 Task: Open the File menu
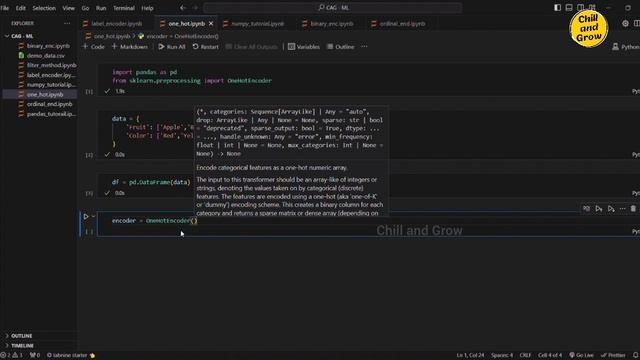point(5,8)
